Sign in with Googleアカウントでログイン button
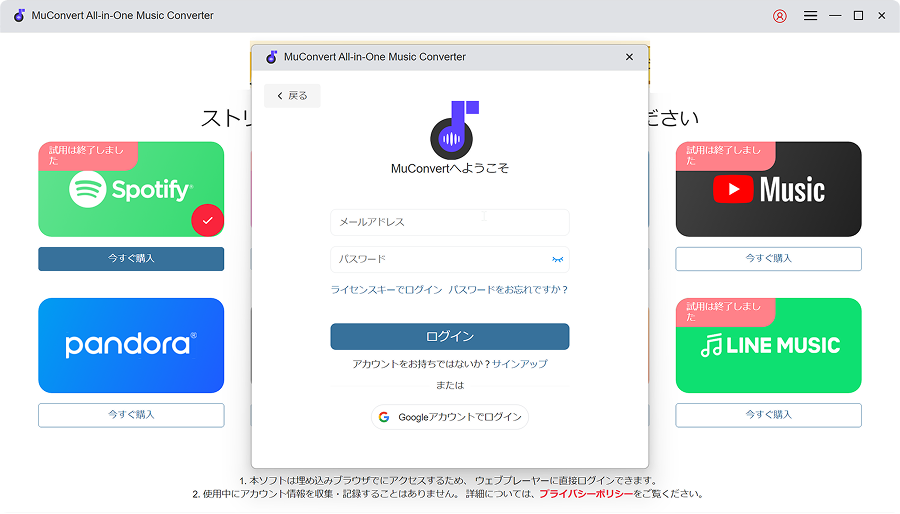 449,417
